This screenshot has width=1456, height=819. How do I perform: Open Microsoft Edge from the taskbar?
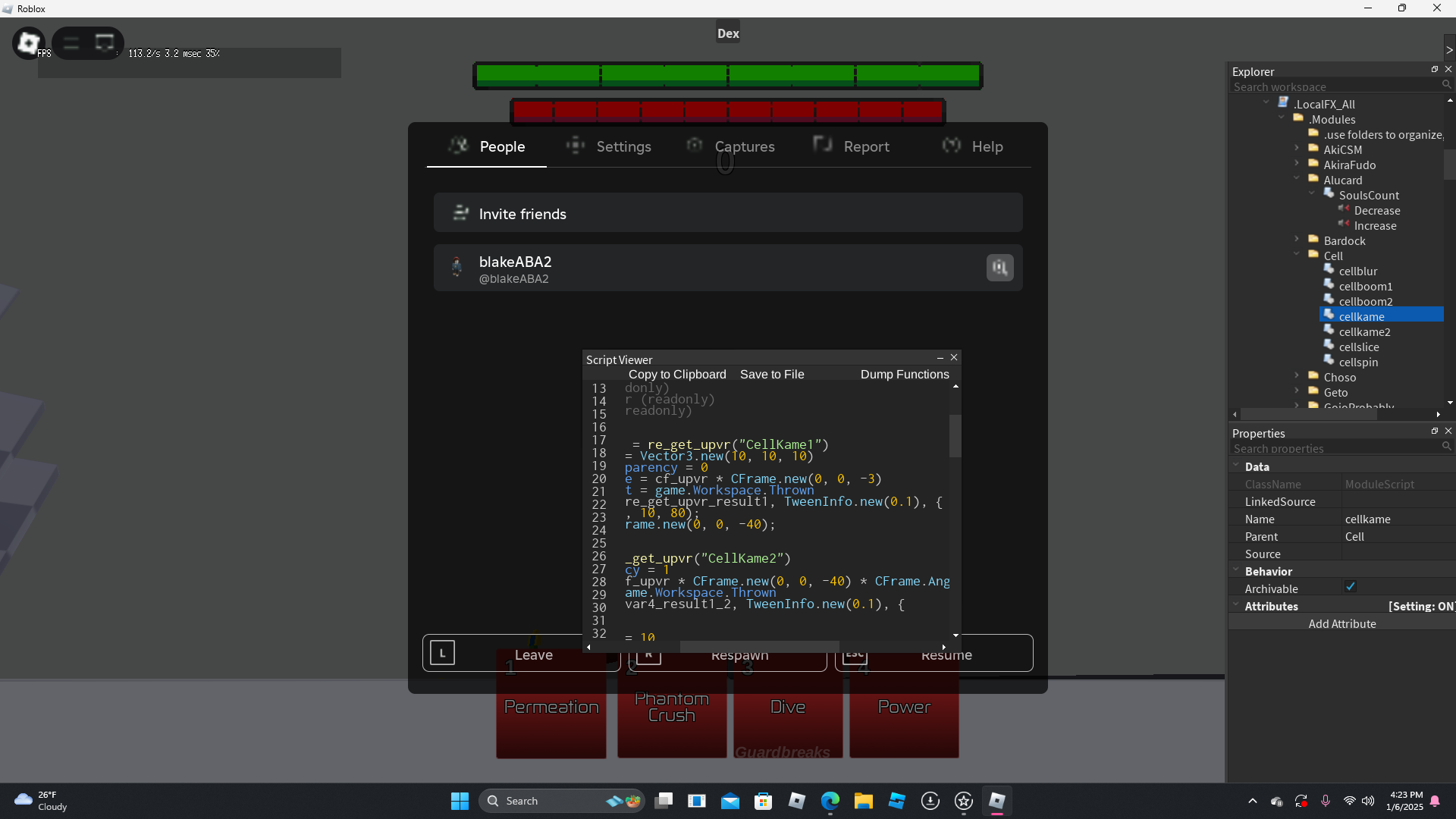tap(830, 801)
